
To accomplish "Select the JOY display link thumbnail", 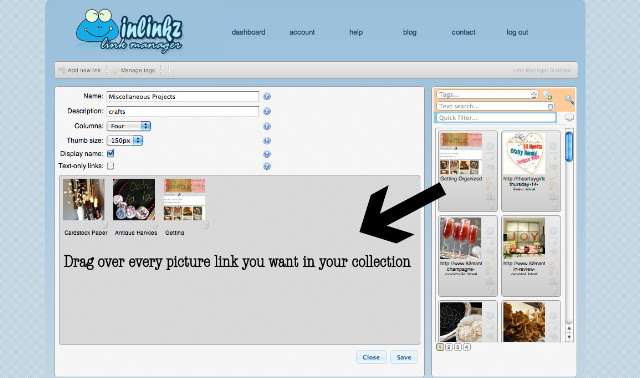I will (x=524, y=238).
